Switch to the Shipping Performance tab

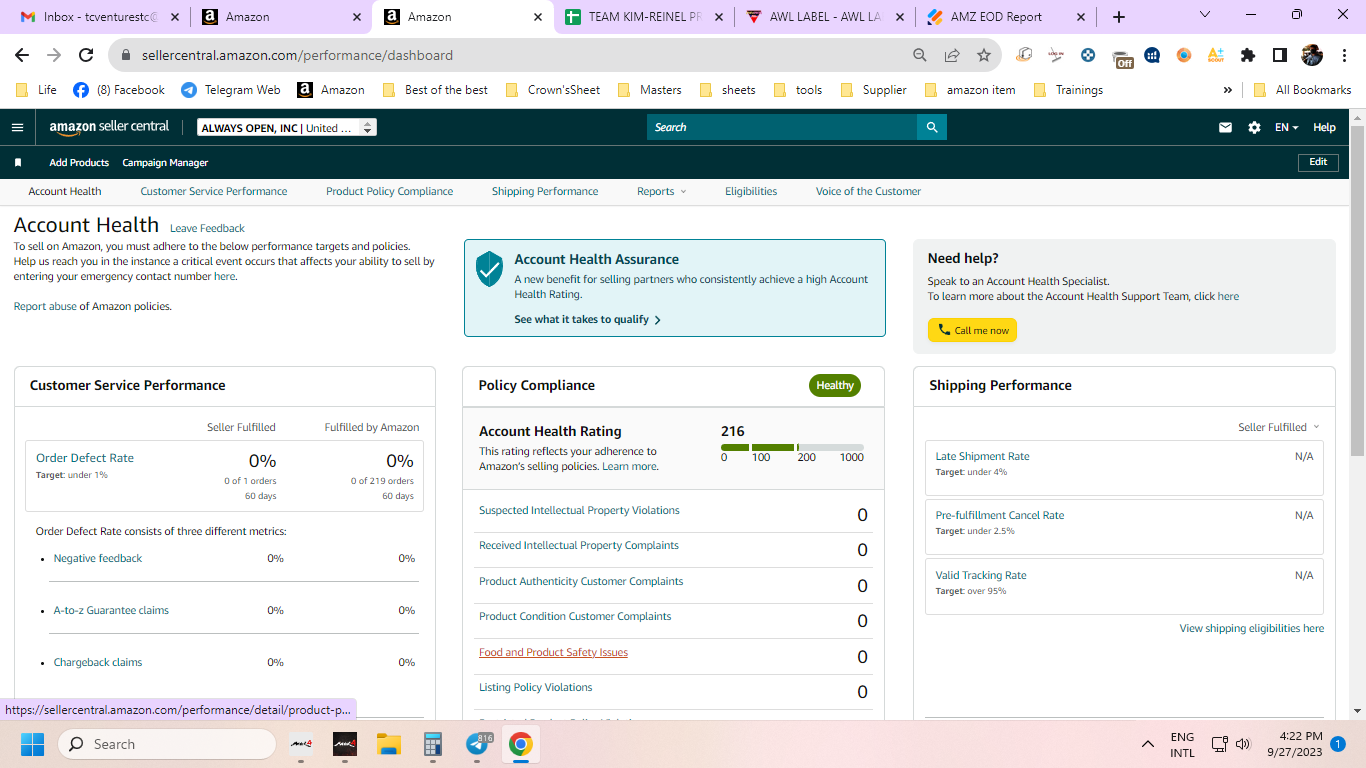545,191
